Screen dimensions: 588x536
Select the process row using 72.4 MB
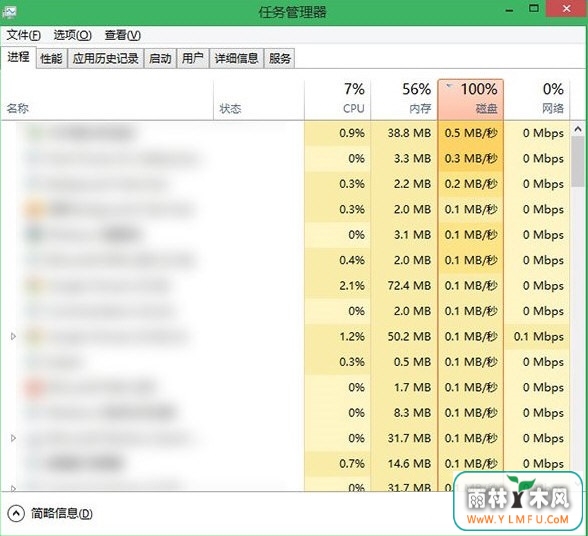click(x=285, y=286)
